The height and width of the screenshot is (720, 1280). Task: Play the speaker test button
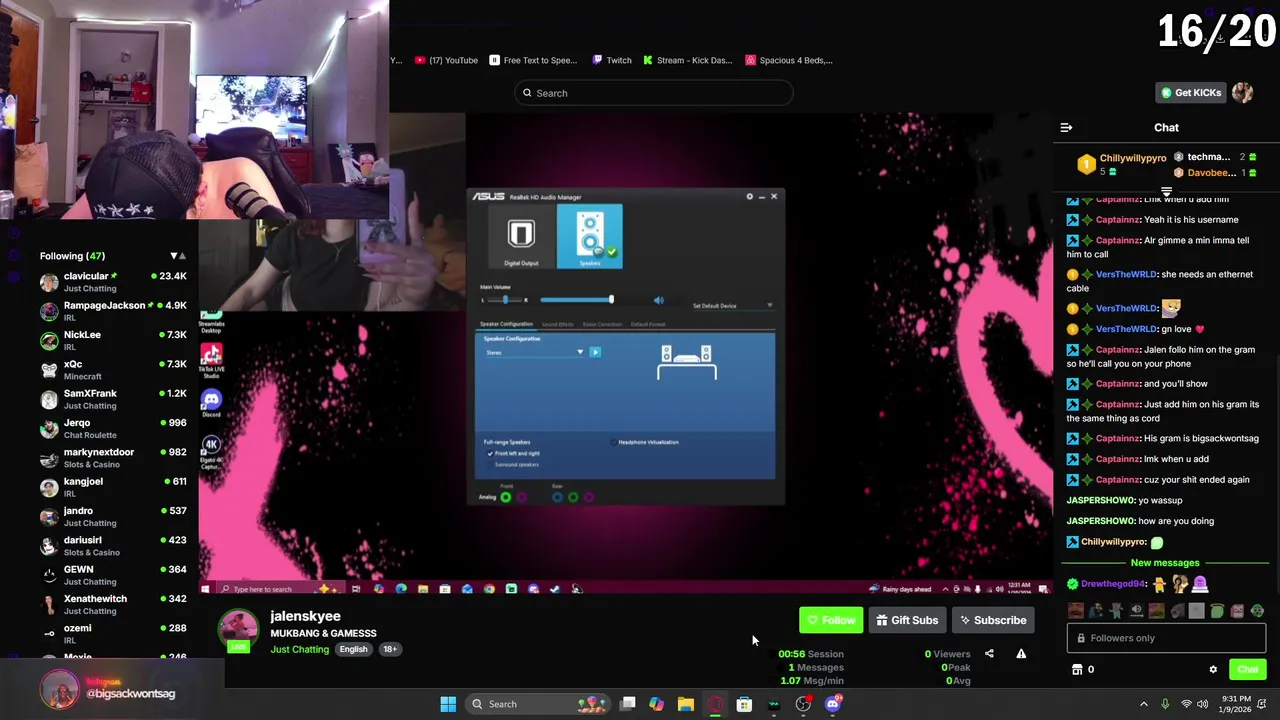click(x=595, y=352)
